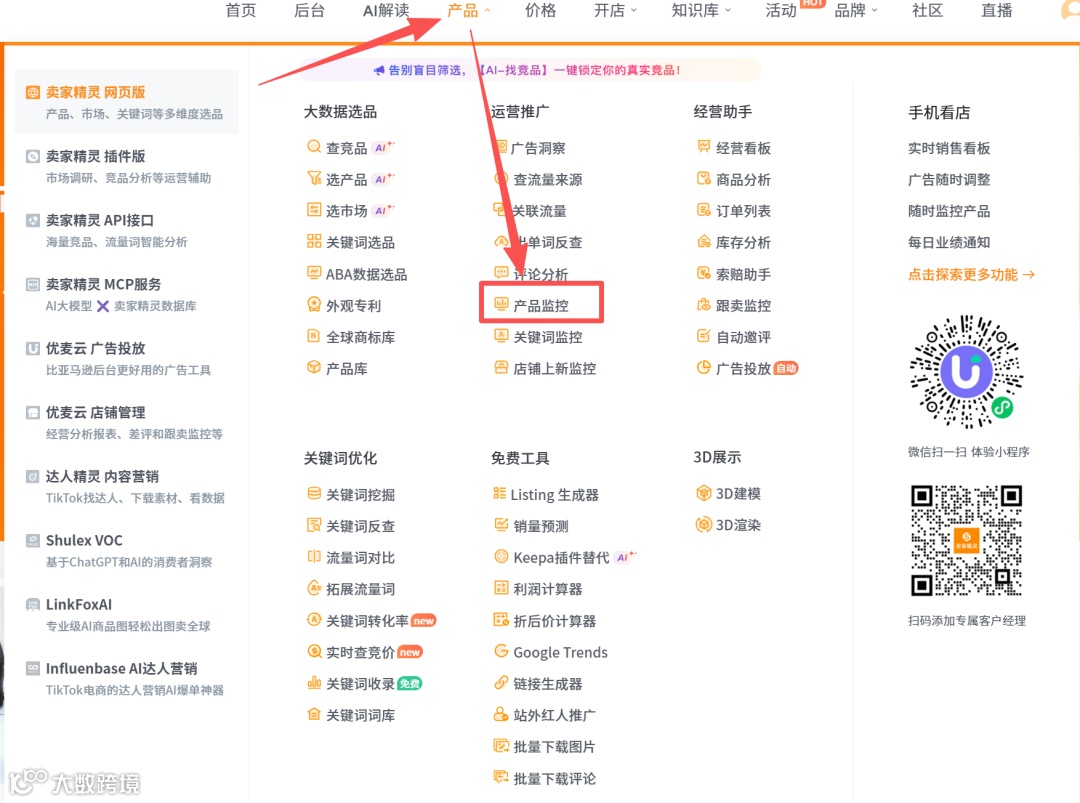The image size is (1080, 803).
Task: Click the 关键词反查 icon
Action: pos(313,525)
